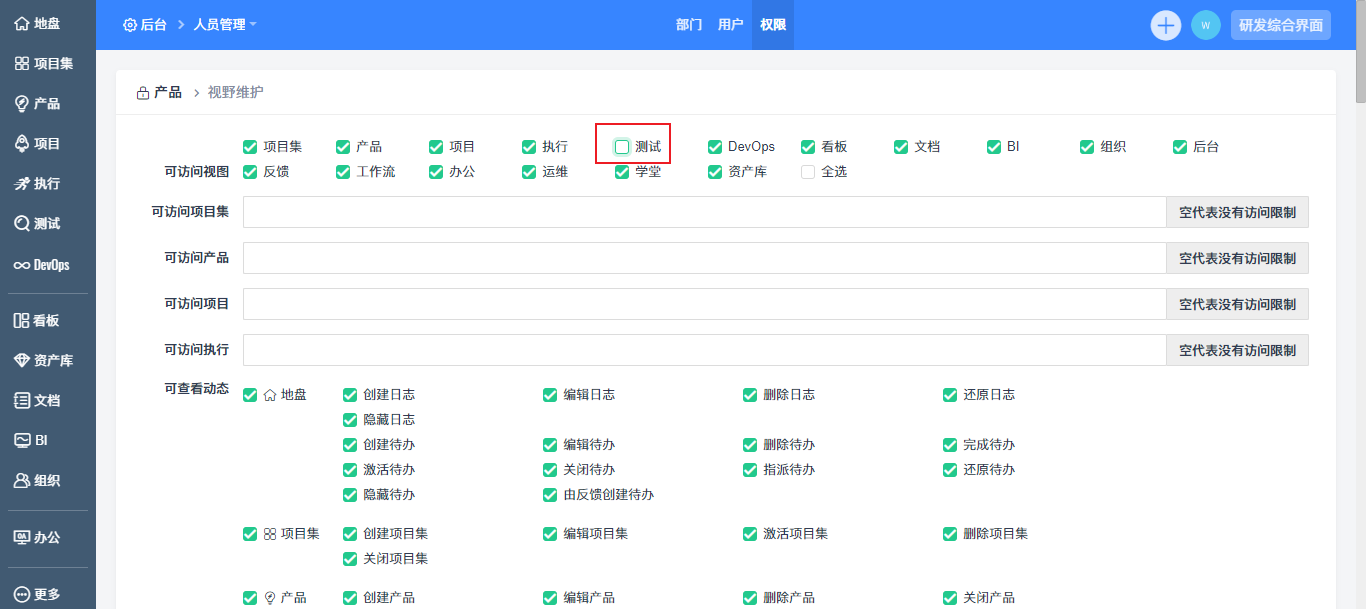1366x609 pixels.
Task: Uncheck the 完成待办 checkbox
Action: [950, 445]
